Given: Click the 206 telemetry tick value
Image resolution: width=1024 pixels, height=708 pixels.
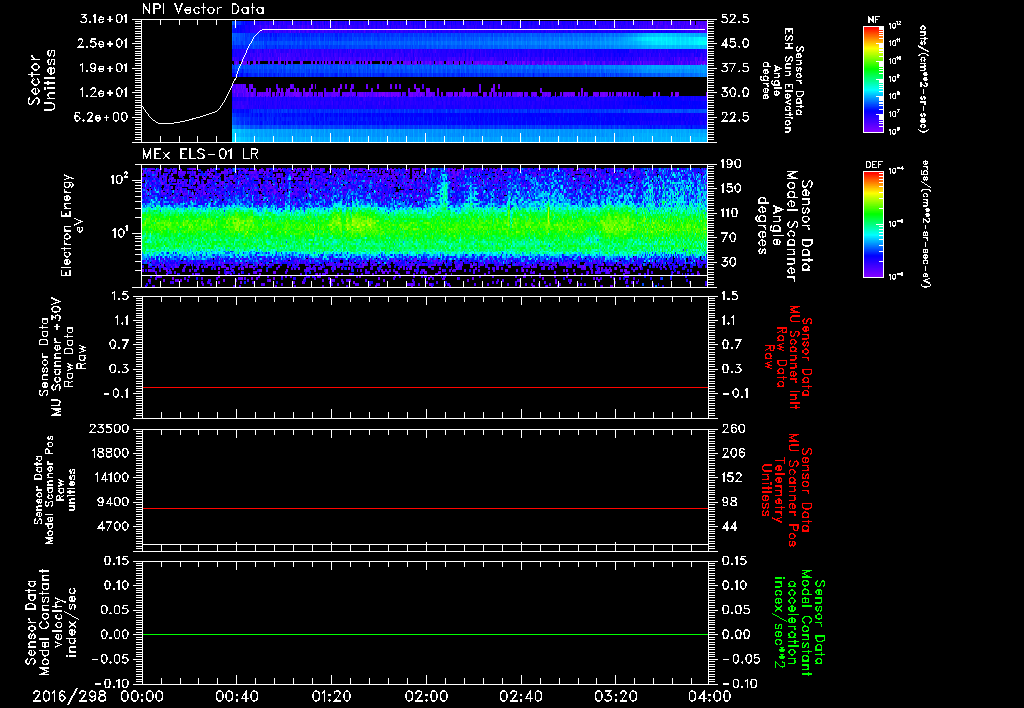Looking at the screenshot, I should (x=733, y=453).
